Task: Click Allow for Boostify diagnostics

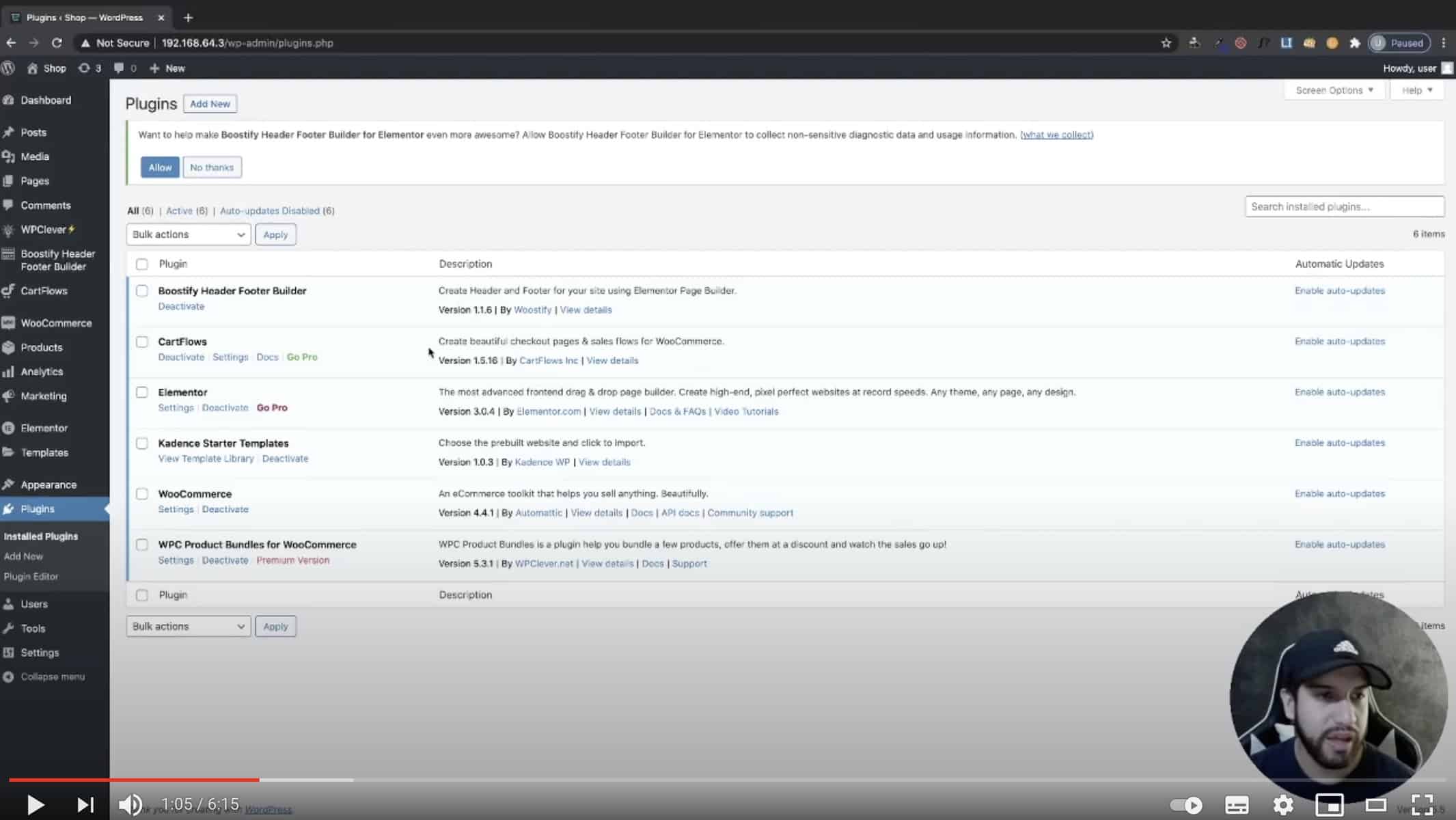Action: (x=160, y=167)
